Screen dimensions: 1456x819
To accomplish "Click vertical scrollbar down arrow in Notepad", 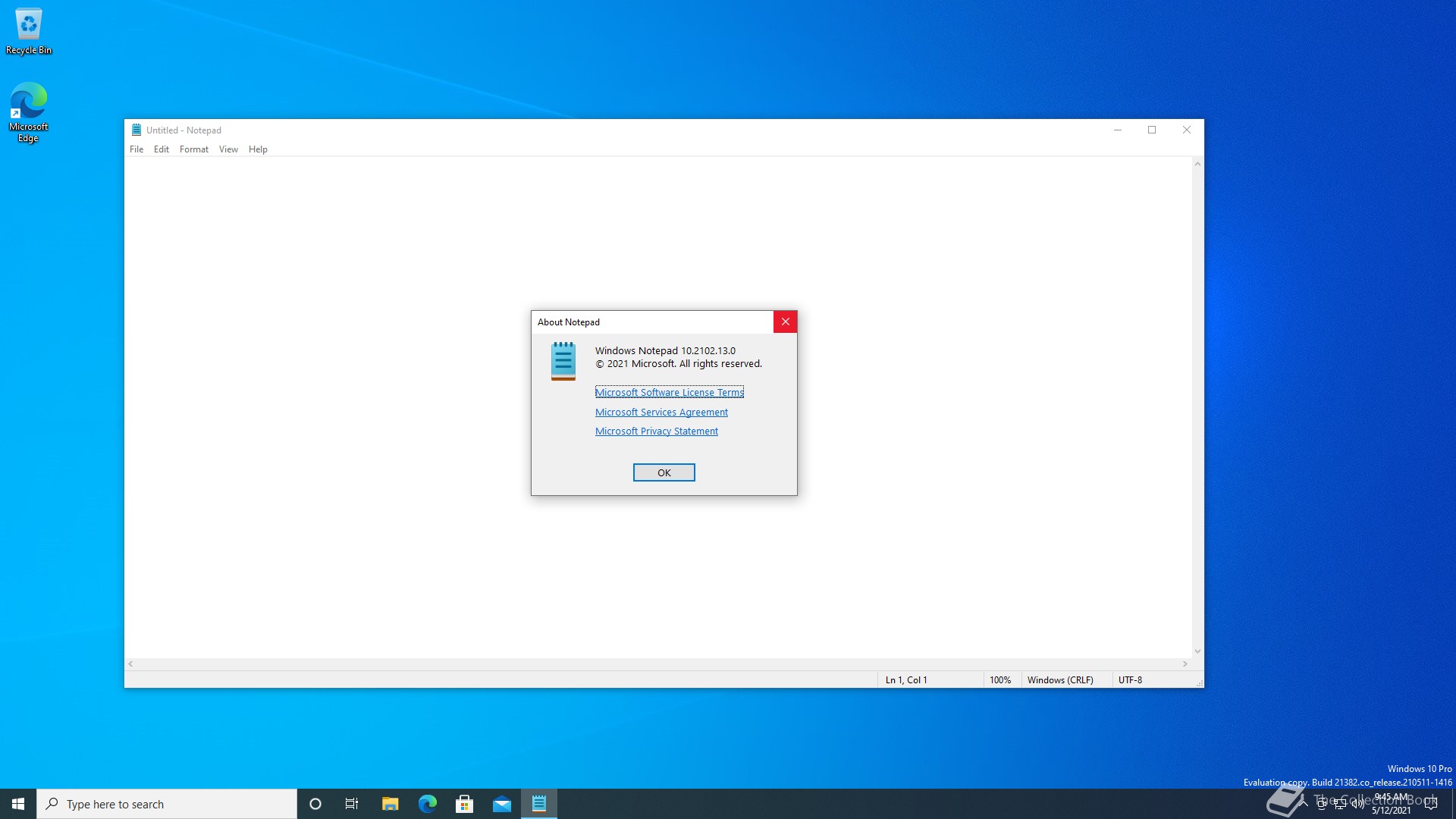I will (x=1198, y=651).
